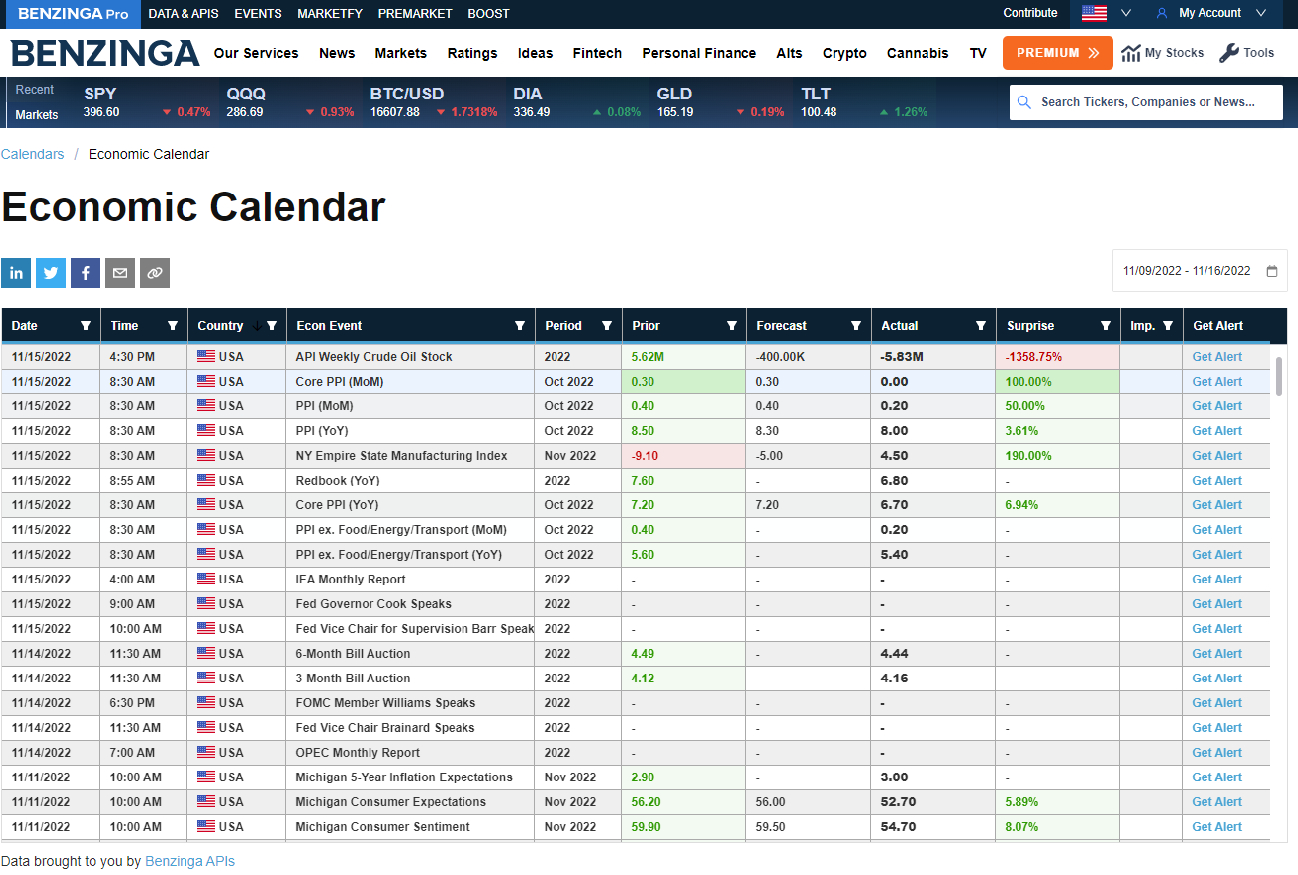This screenshot has height=875, width=1298.
Task: Copy page link icon
Action: (155, 273)
